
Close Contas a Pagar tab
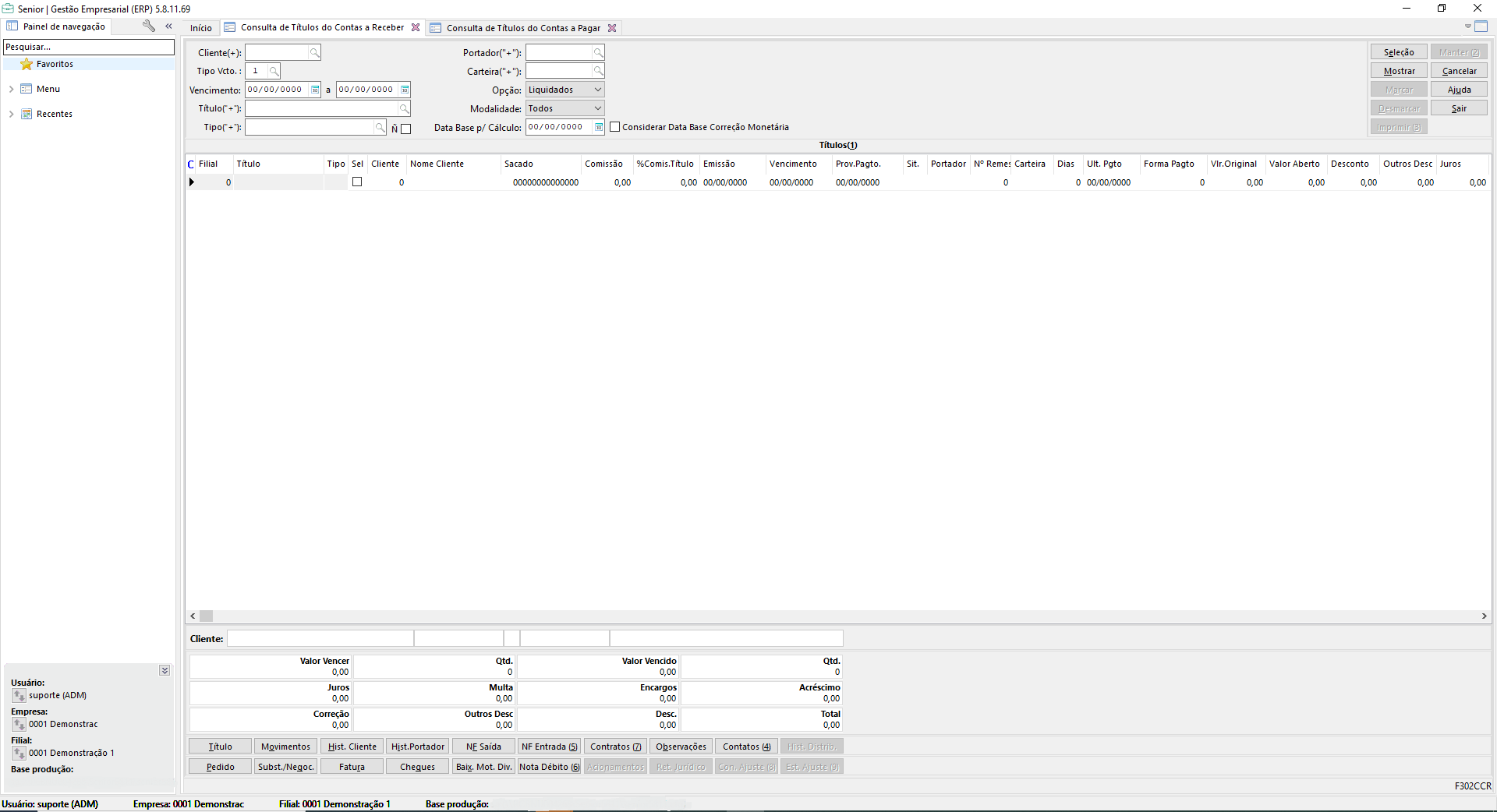click(x=612, y=28)
